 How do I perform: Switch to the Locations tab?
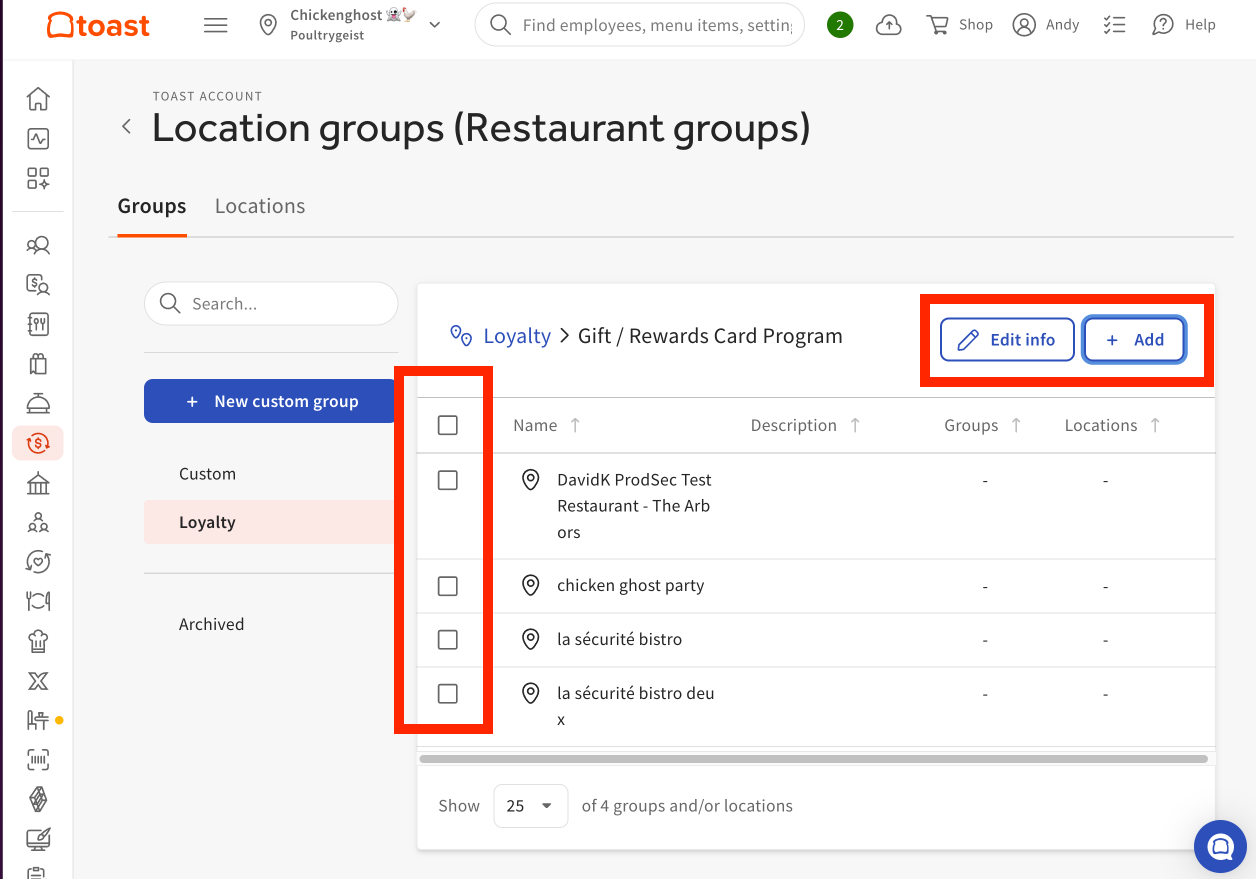tap(260, 206)
